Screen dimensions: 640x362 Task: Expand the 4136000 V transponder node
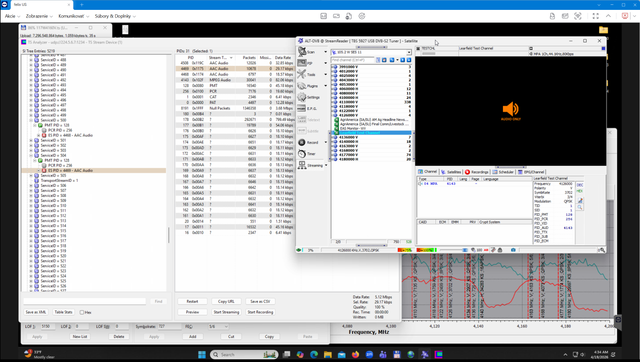point(332,137)
